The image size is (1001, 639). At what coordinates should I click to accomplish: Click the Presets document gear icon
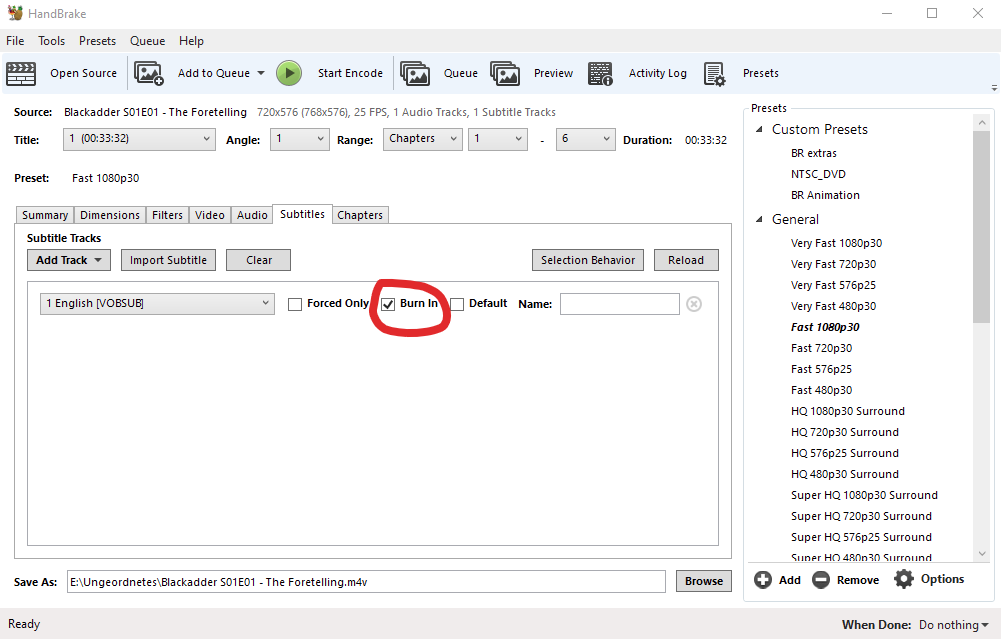[x=714, y=74]
